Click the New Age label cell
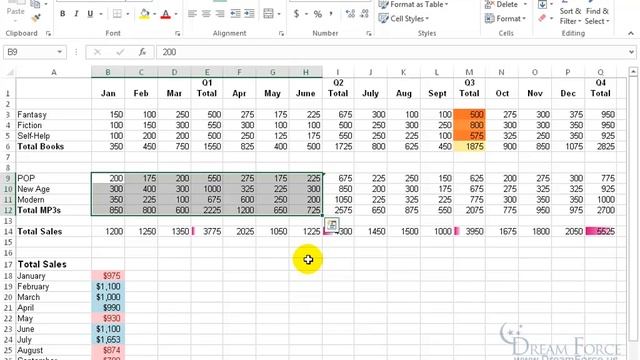Image resolution: width=640 pixels, height=360 pixels. tap(53, 189)
